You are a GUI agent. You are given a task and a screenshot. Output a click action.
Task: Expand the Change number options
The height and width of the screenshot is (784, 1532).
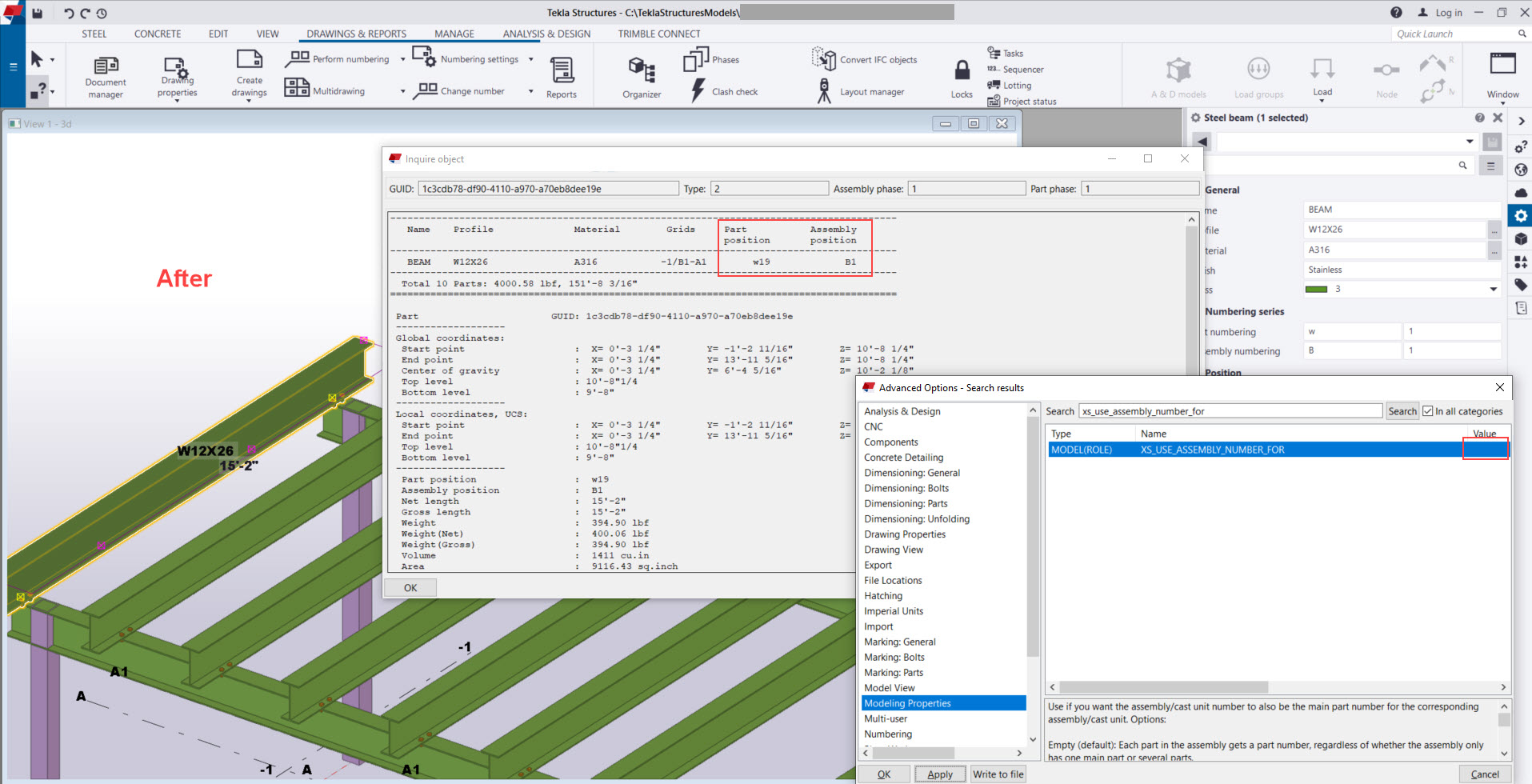point(529,90)
